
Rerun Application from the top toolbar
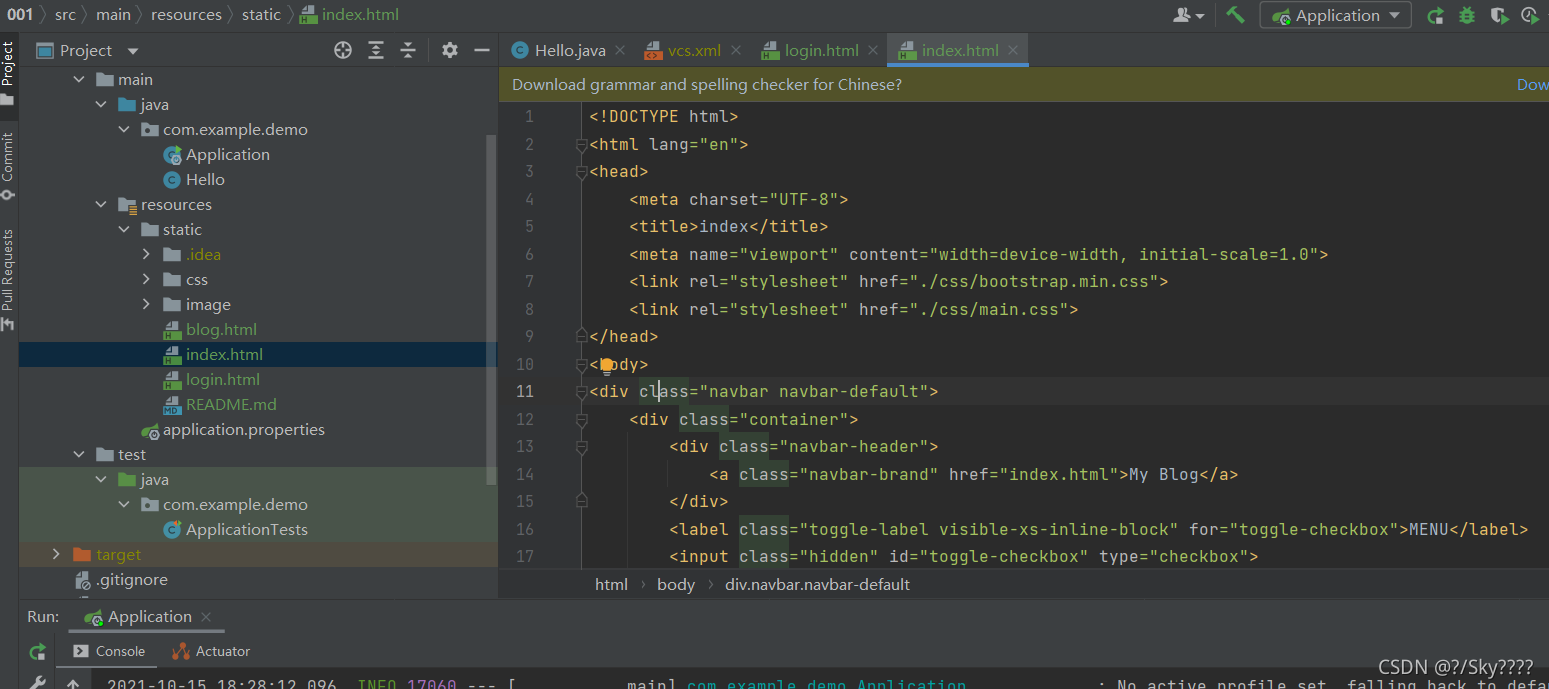1435,15
